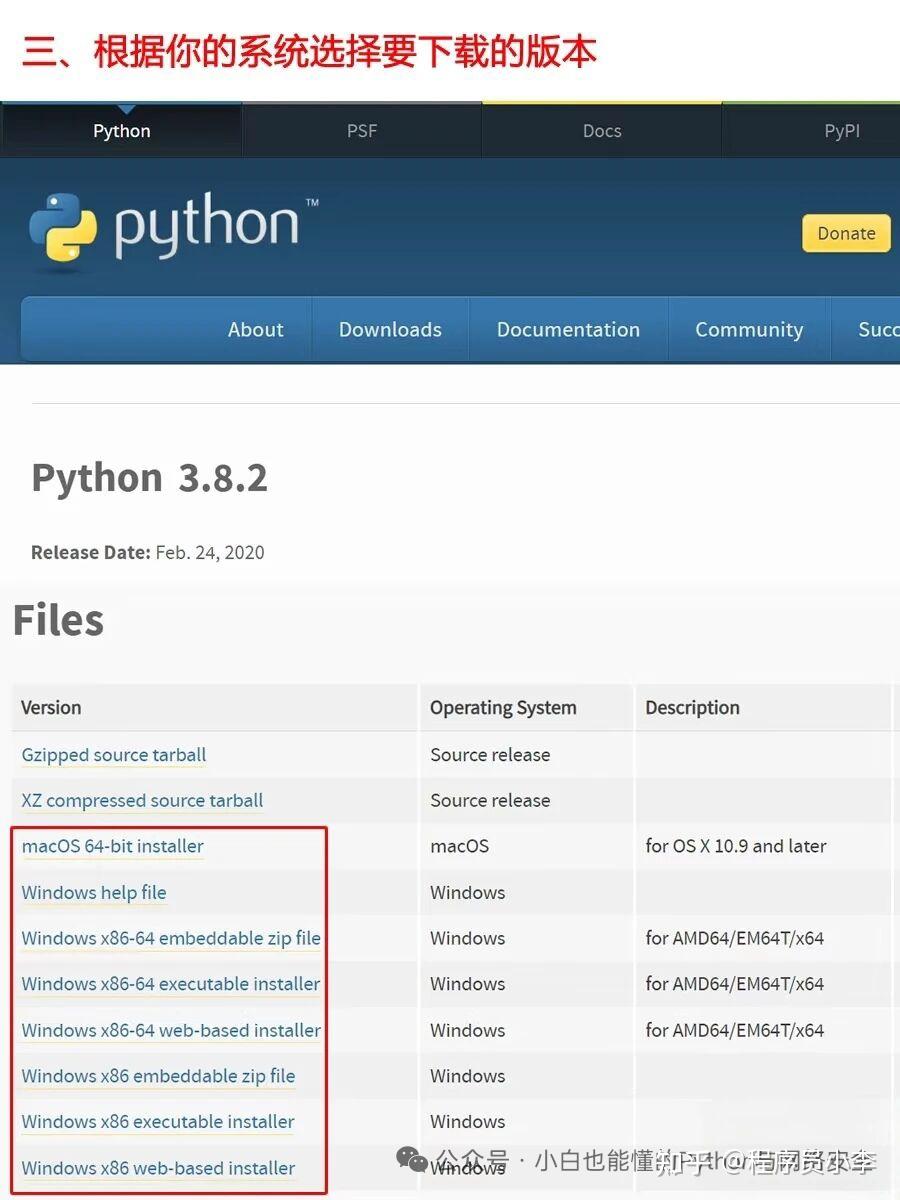
Task: Open the Community menu
Action: [x=748, y=329]
